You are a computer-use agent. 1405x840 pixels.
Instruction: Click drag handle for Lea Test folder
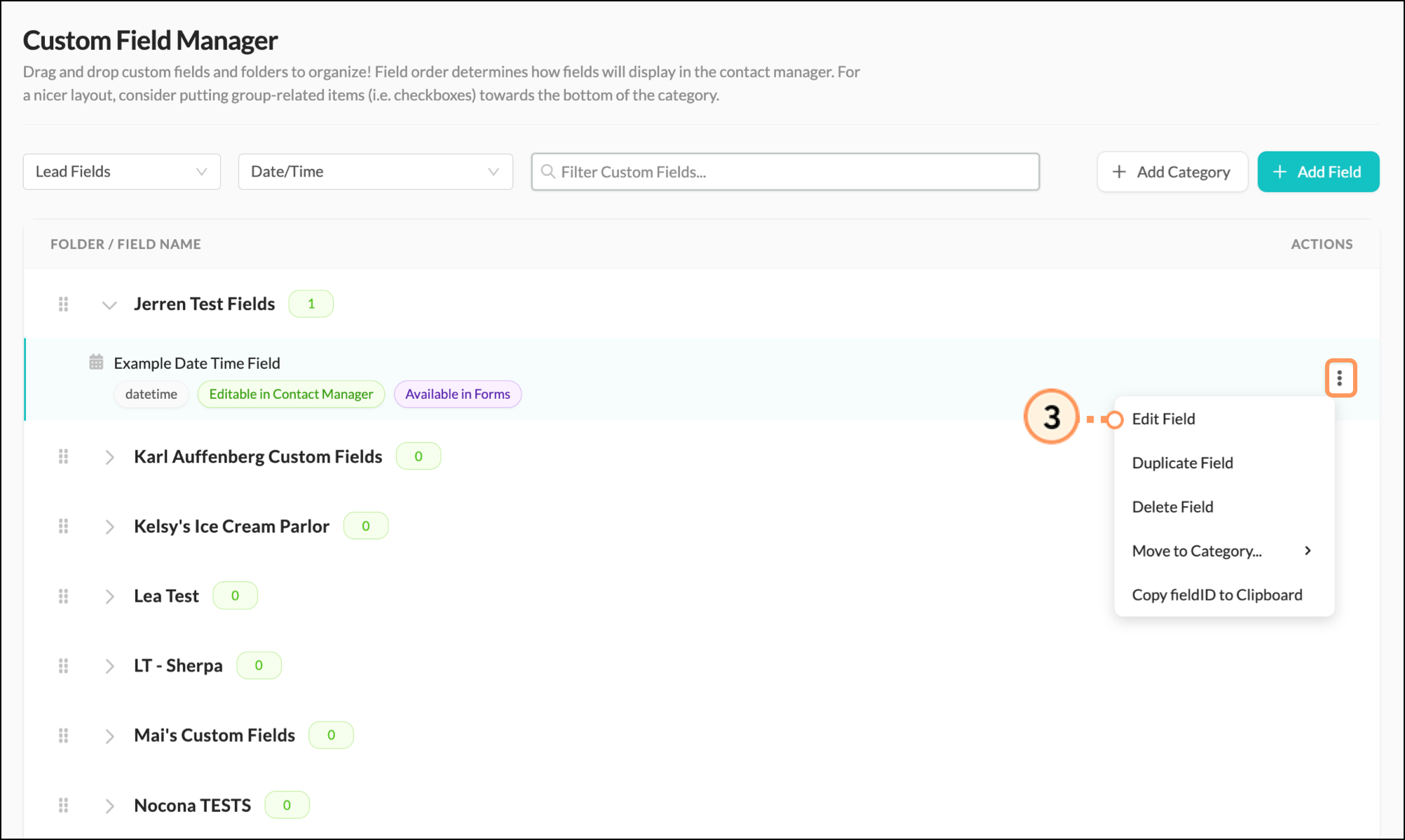63,596
